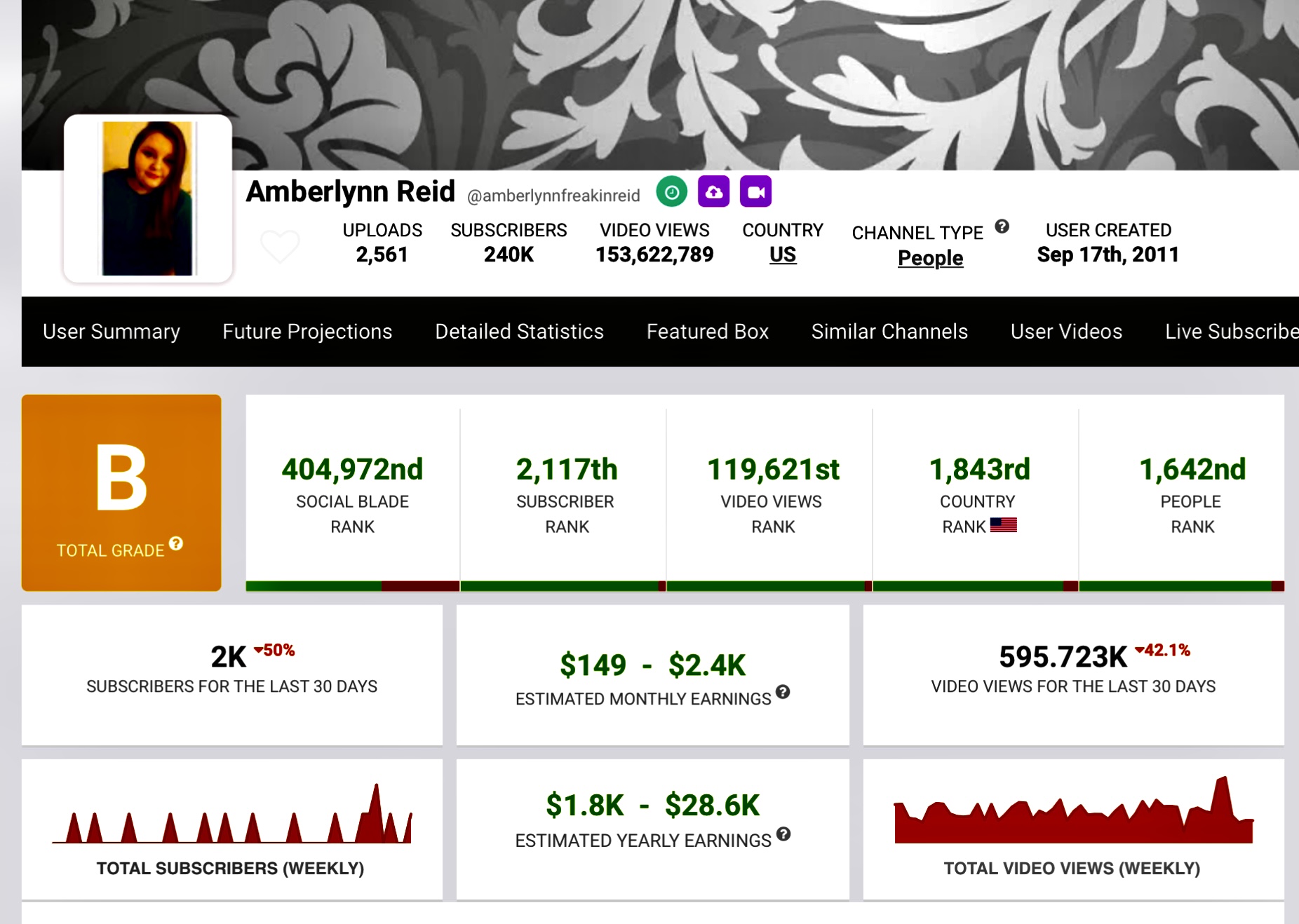Click the Amberlynn Reid channel name
This screenshot has width=1299, height=924.
pos(351,191)
